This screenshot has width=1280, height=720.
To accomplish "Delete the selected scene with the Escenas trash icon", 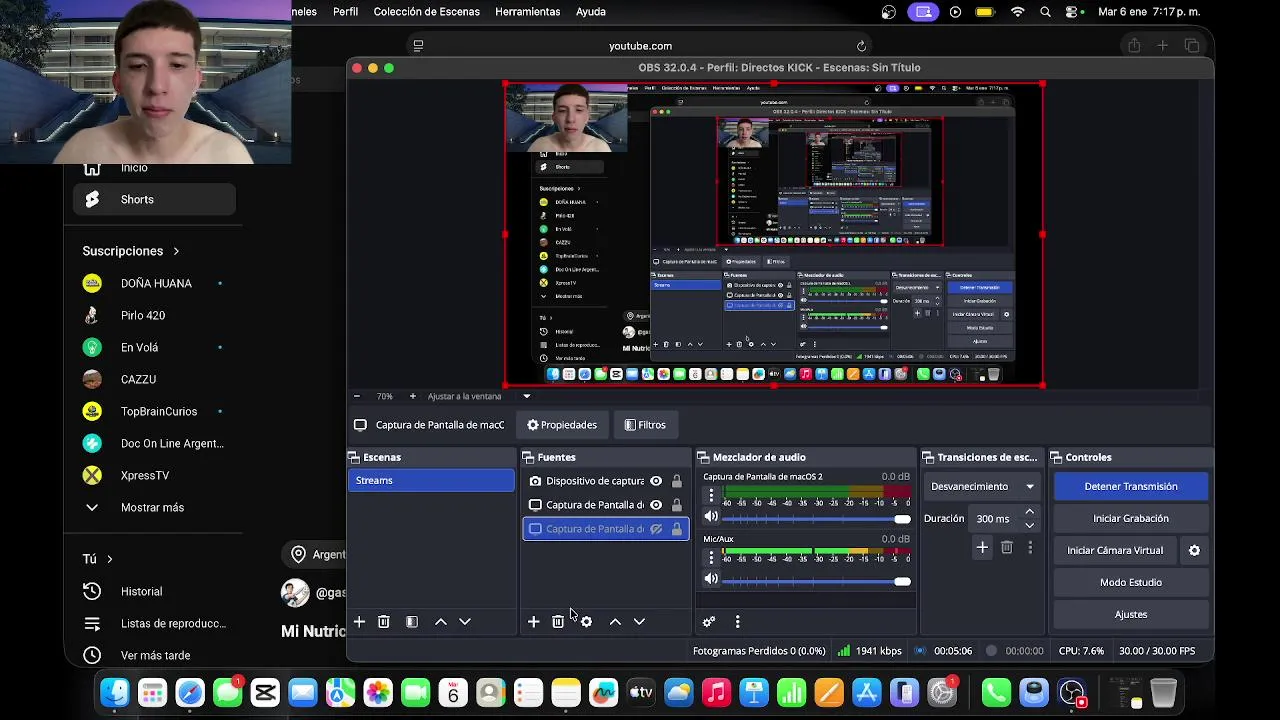I will 384,622.
